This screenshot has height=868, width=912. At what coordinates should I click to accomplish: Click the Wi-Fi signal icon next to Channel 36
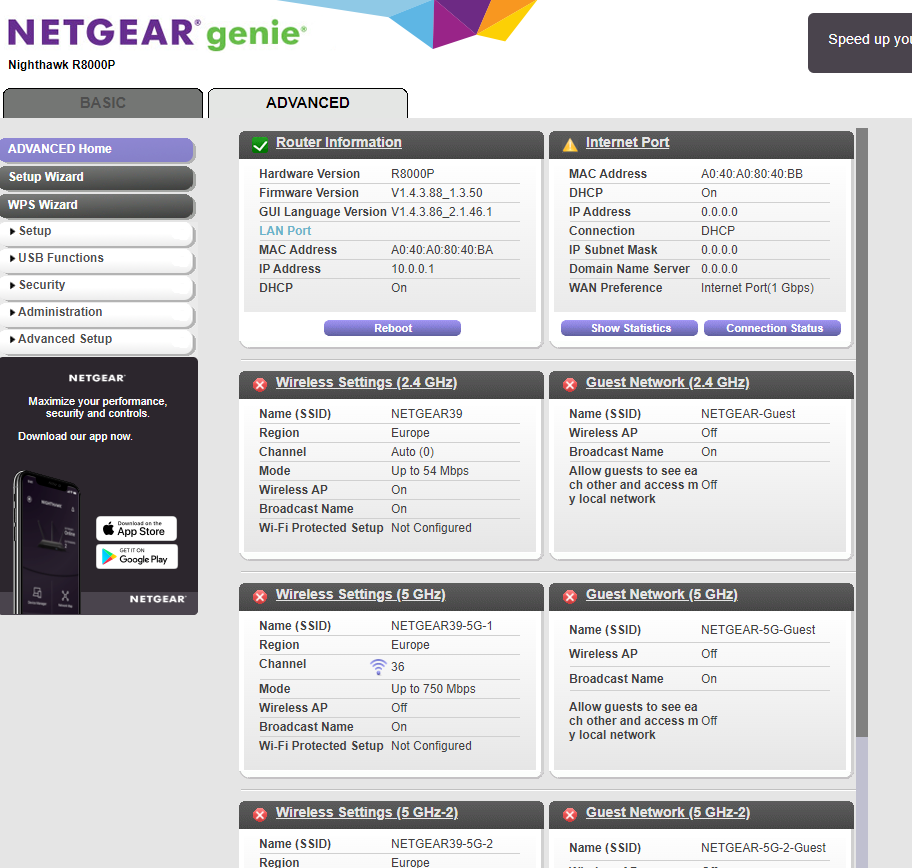pyautogui.click(x=378, y=666)
